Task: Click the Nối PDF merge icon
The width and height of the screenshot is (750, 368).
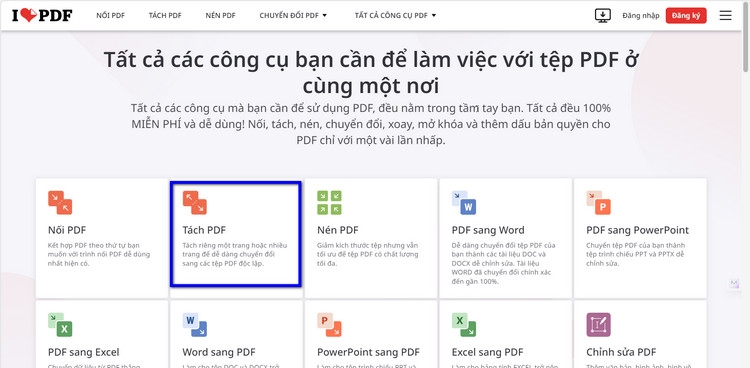Action: 60,202
